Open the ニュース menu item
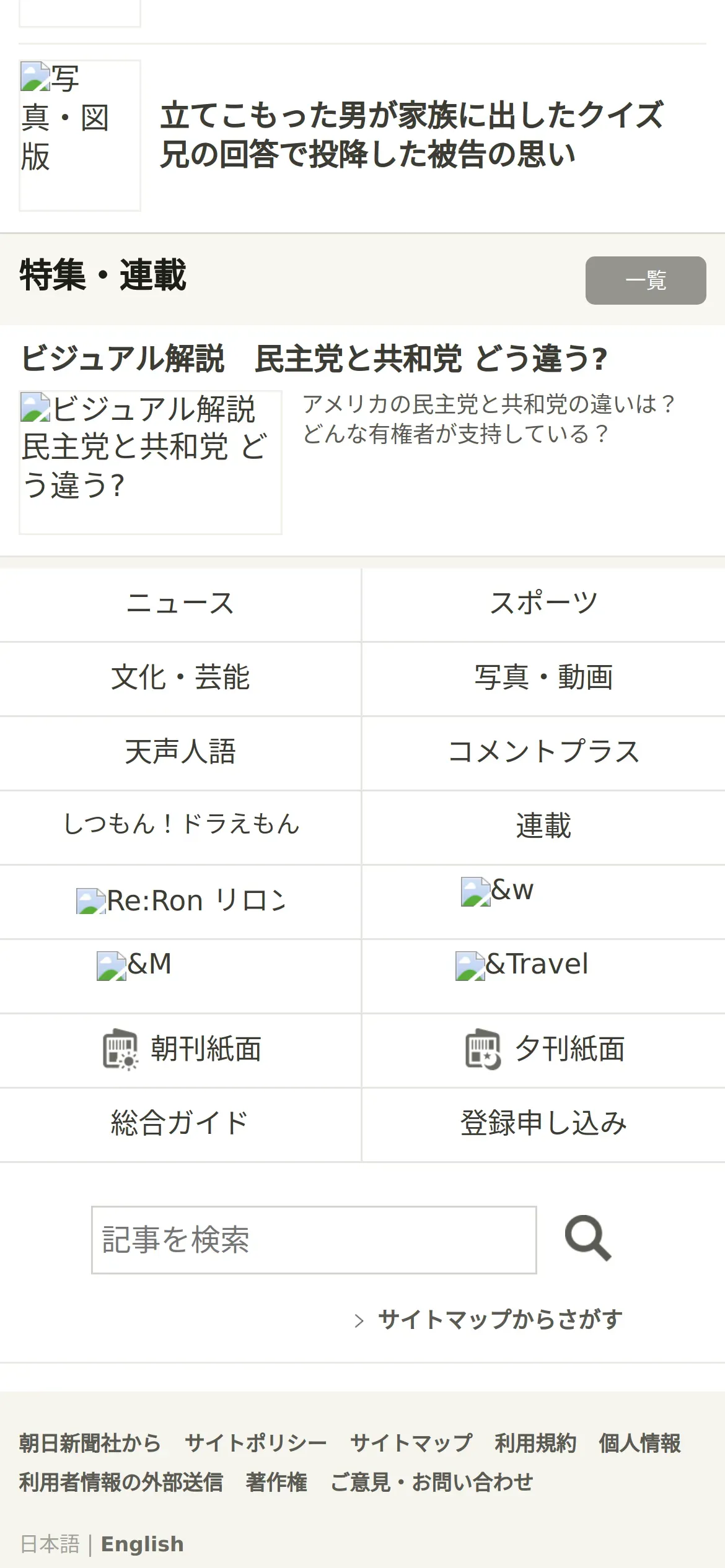The image size is (725, 1568). (x=180, y=604)
